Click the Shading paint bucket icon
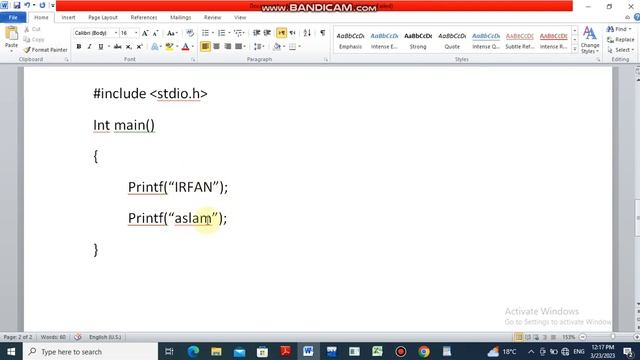This screenshot has height=360, width=640. click(x=277, y=47)
